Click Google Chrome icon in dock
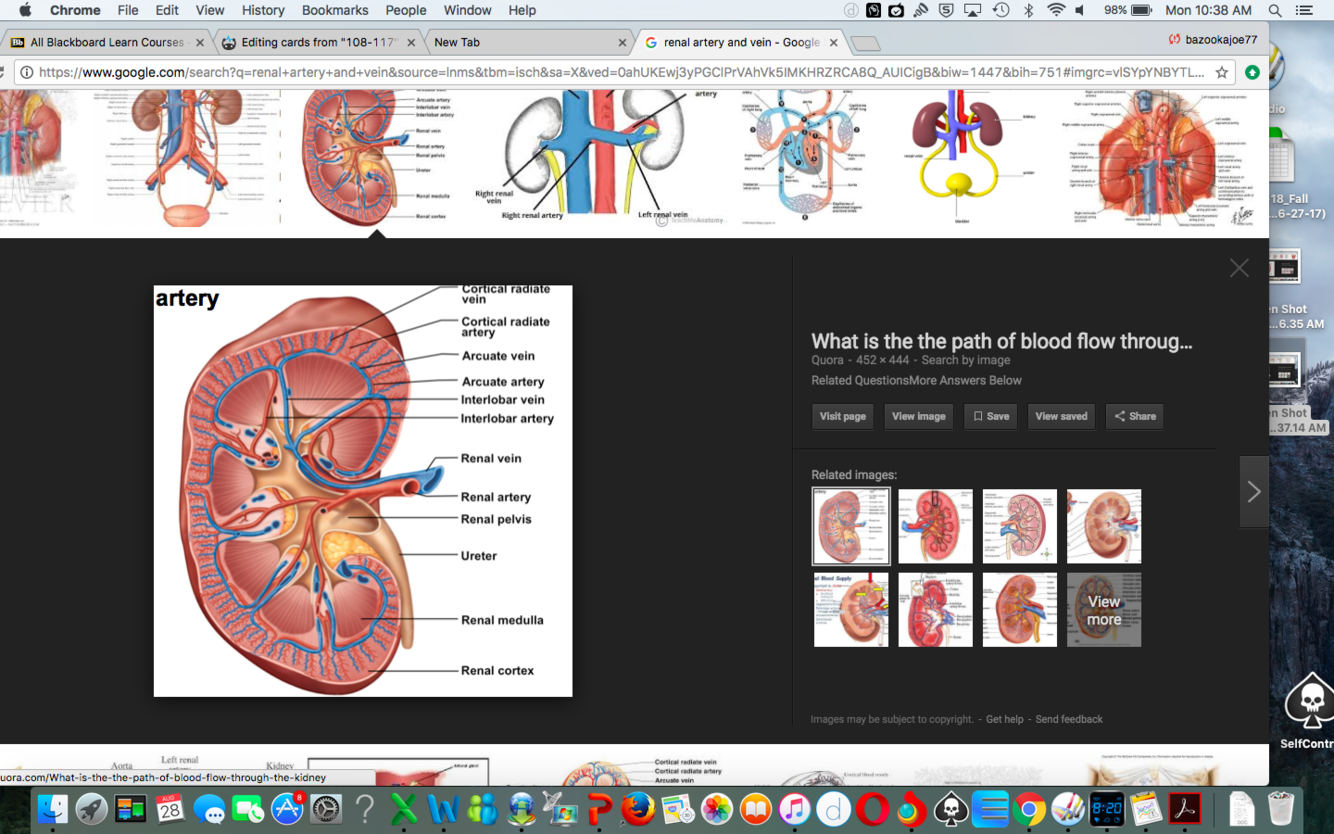Screen dimensions: 1334x834 pyautogui.click(x=1029, y=808)
